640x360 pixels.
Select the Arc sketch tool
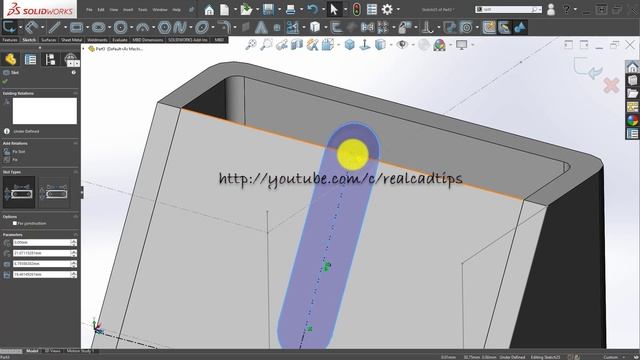coord(142,28)
